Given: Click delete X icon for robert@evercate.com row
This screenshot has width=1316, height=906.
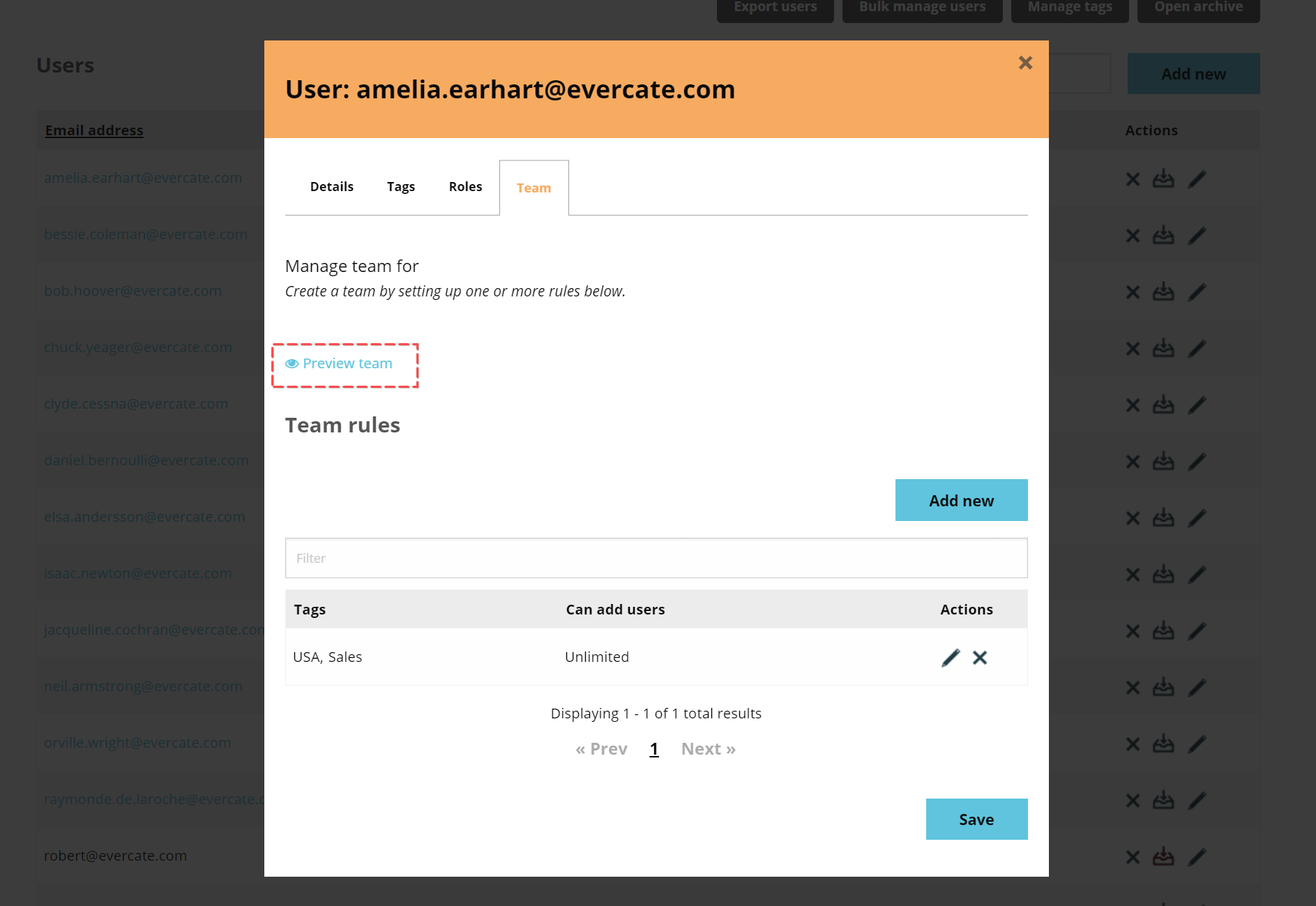Looking at the screenshot, I should pyautogui.click(x=1133, y=856).
